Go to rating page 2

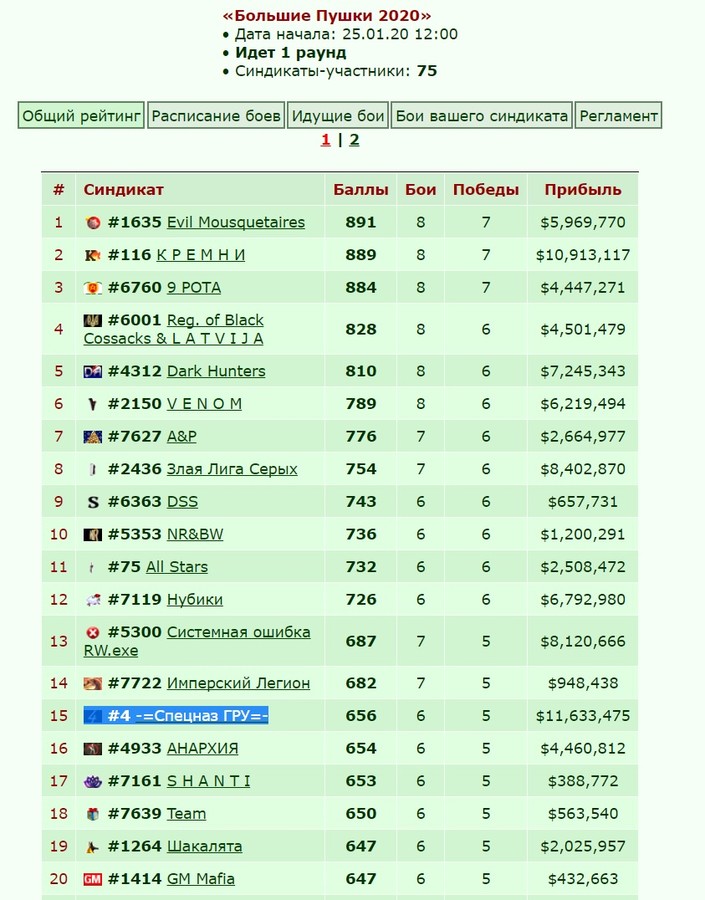coord(354,139)
